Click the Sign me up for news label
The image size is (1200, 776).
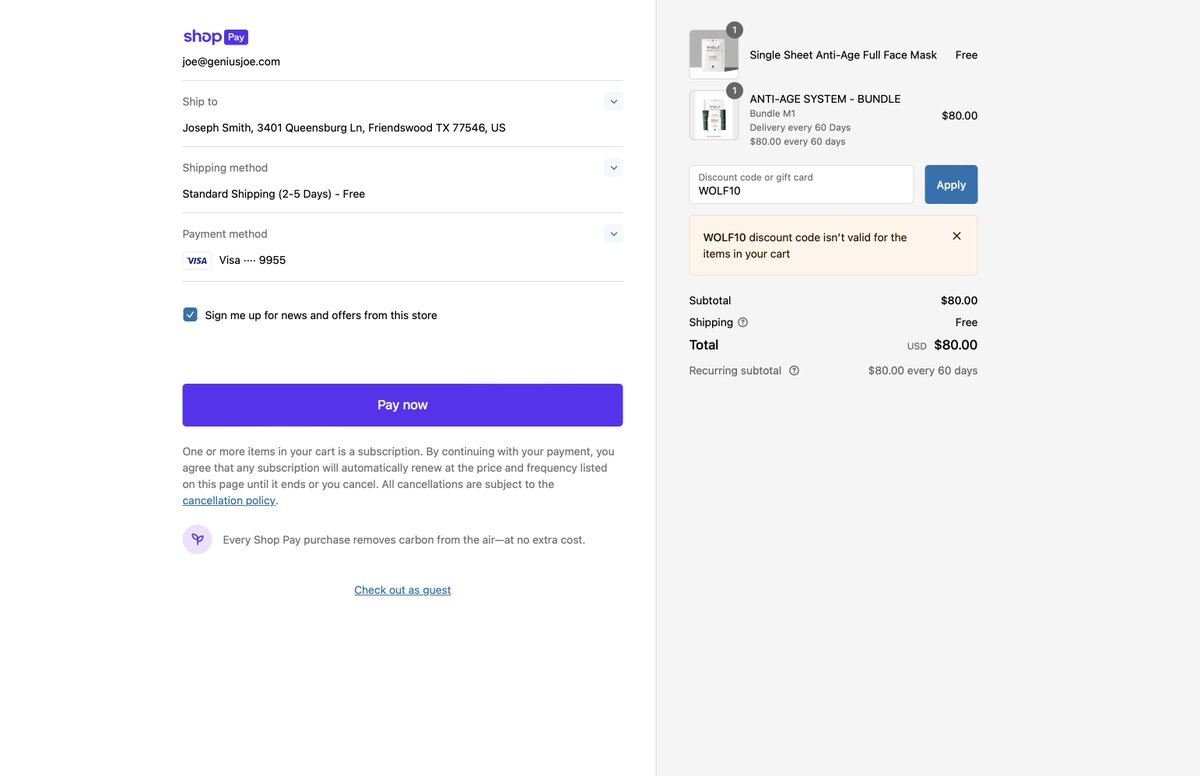[321, 315]
